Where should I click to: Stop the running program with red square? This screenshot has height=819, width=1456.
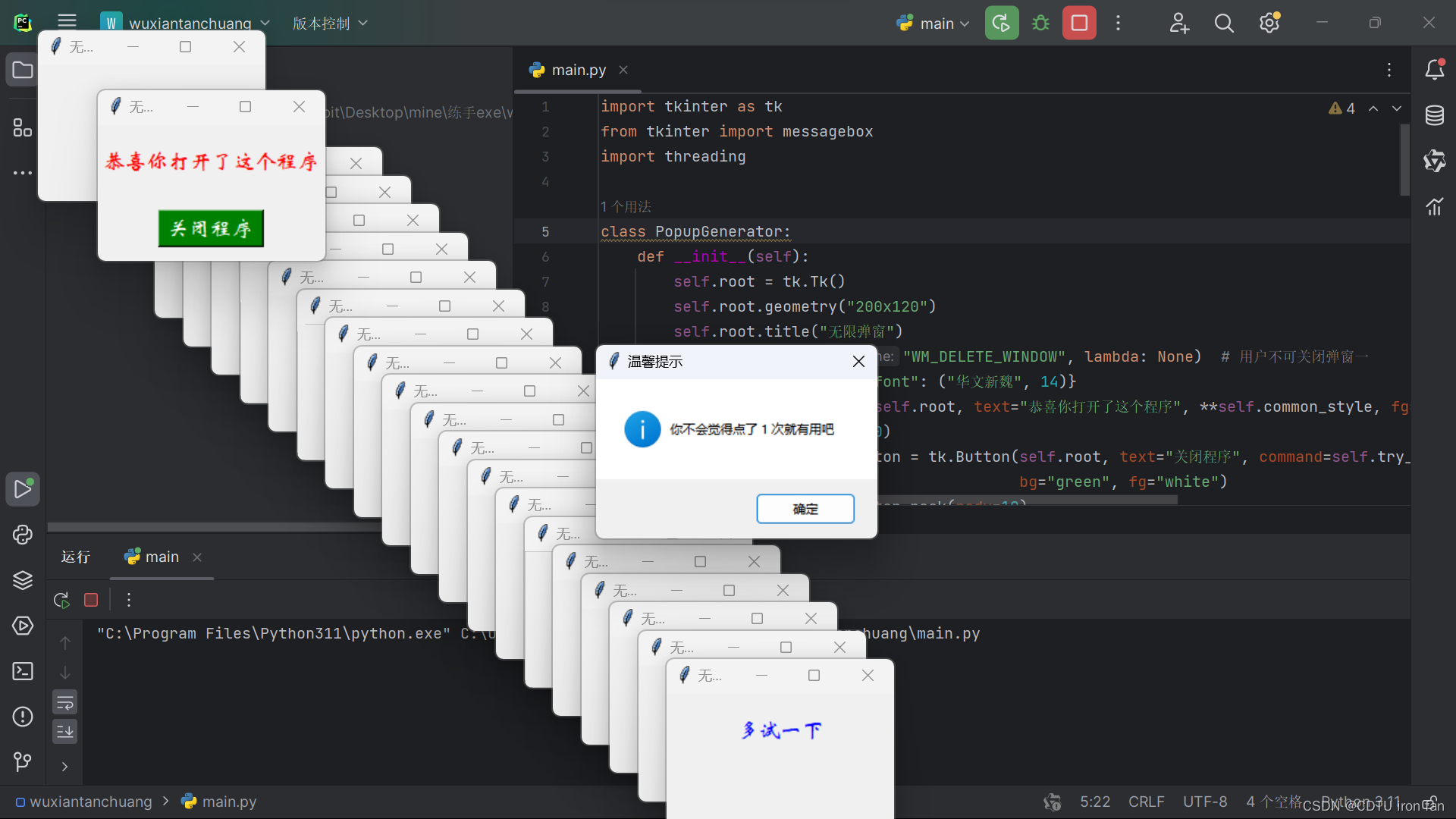tap(1079, 23)
